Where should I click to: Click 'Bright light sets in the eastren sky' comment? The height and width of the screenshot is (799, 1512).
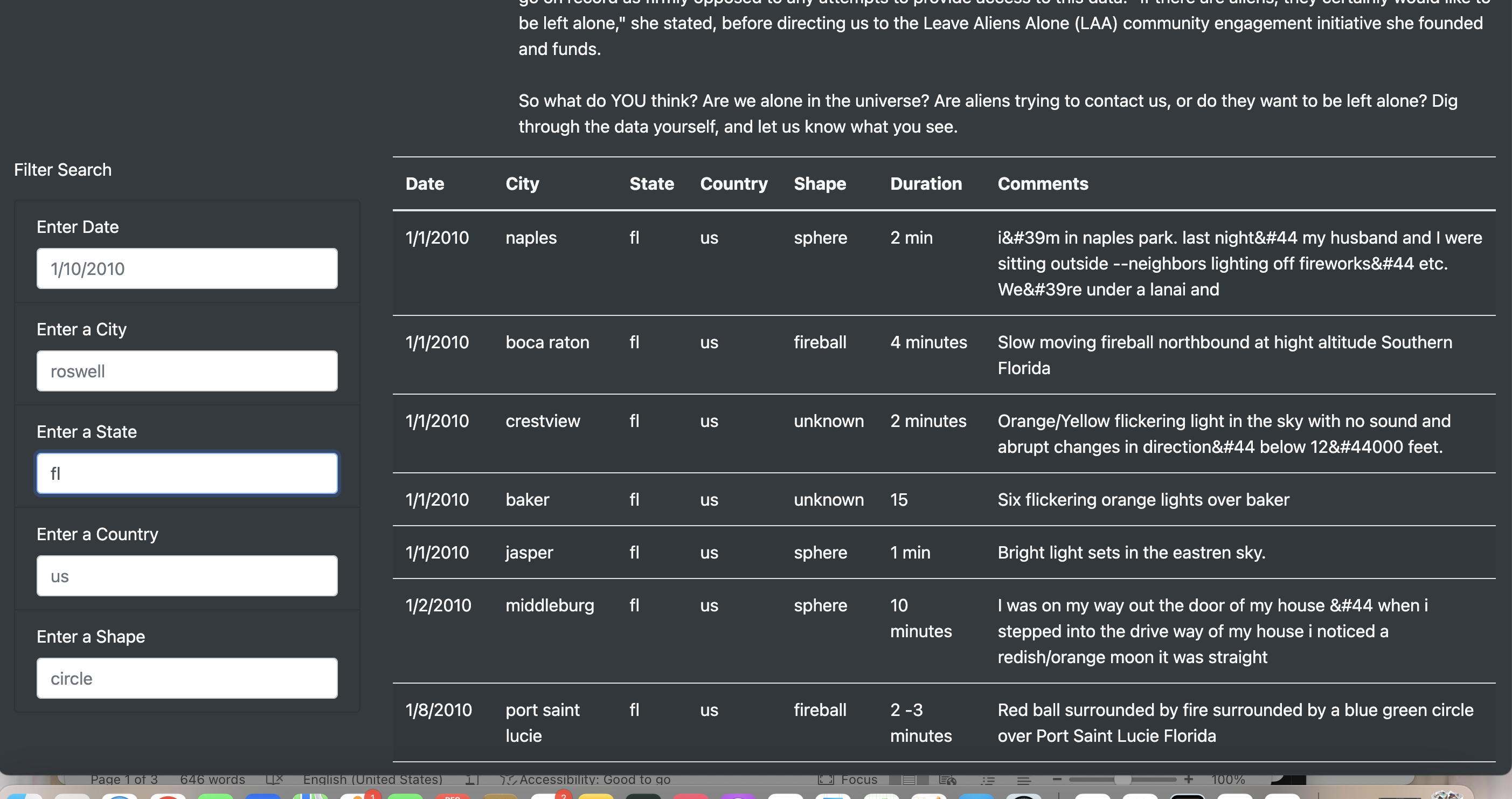pos(1132,553)
